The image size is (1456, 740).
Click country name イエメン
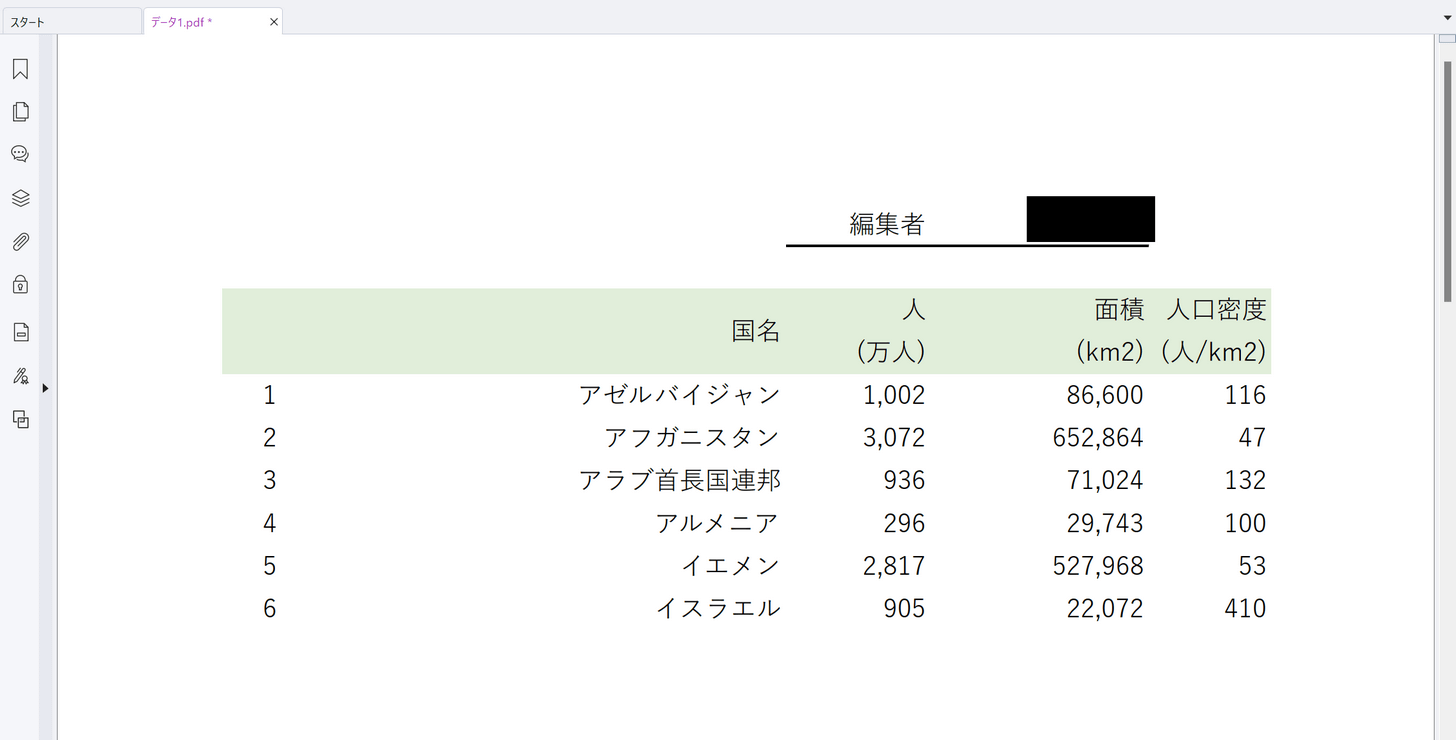tap(730, 566)
